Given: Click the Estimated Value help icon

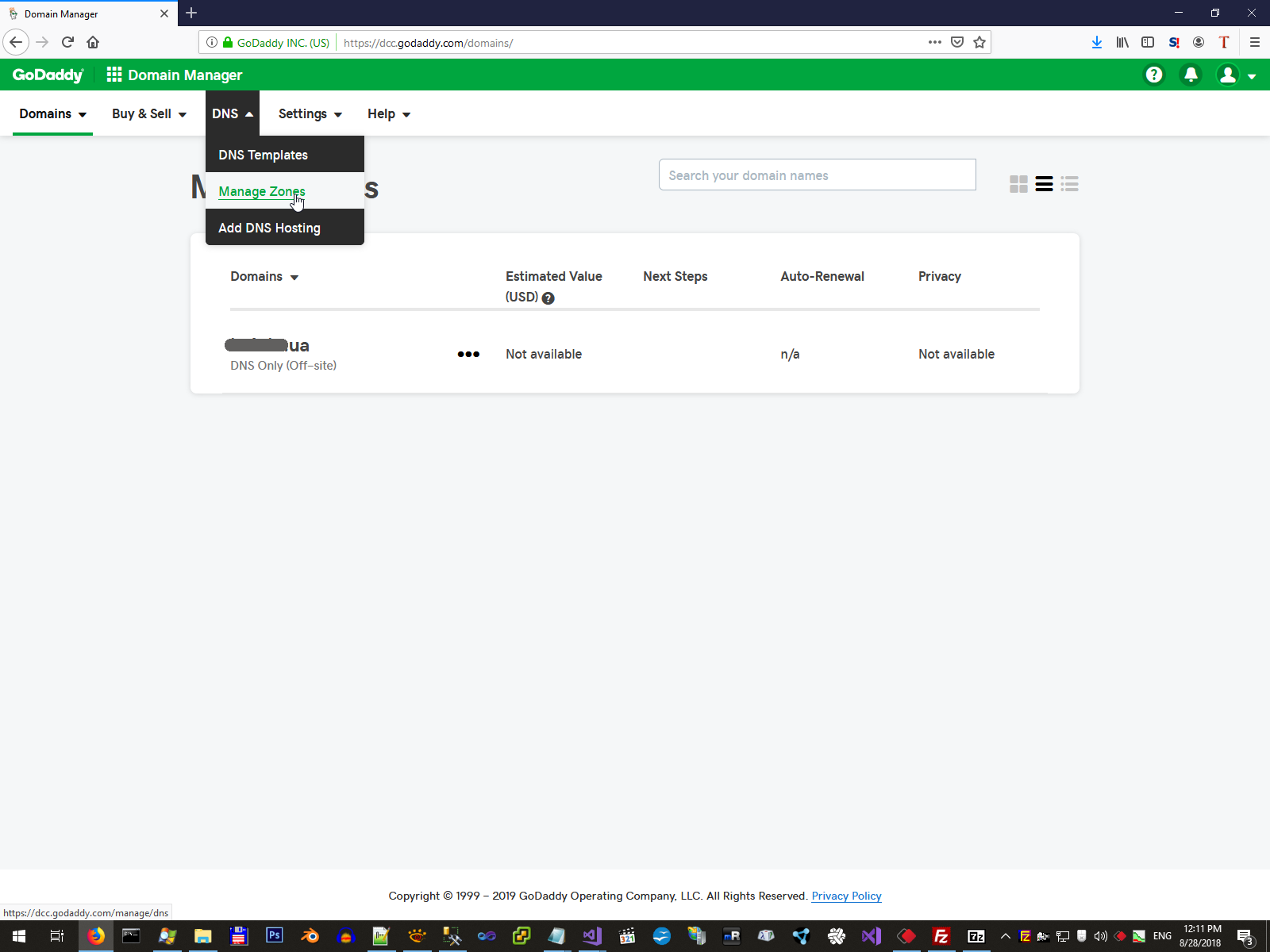Looking at the screenshot, I should 548,298.
